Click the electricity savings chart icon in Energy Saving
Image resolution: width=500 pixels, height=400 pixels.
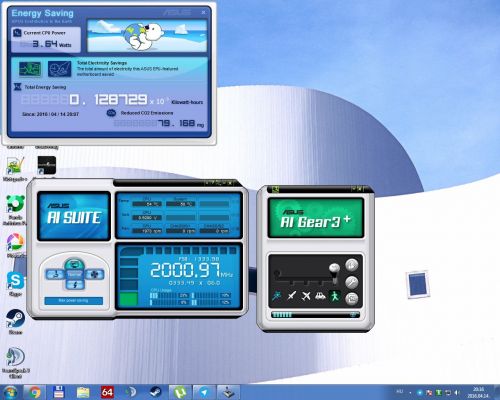pos(59,69)
